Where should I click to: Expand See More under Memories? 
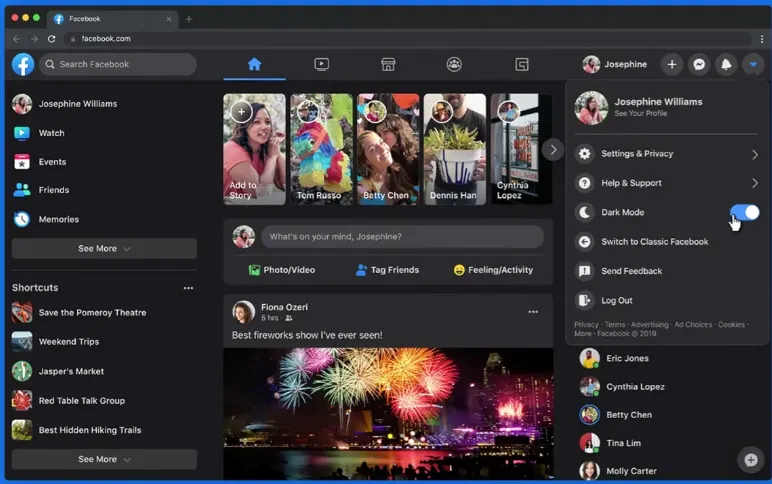104,249
